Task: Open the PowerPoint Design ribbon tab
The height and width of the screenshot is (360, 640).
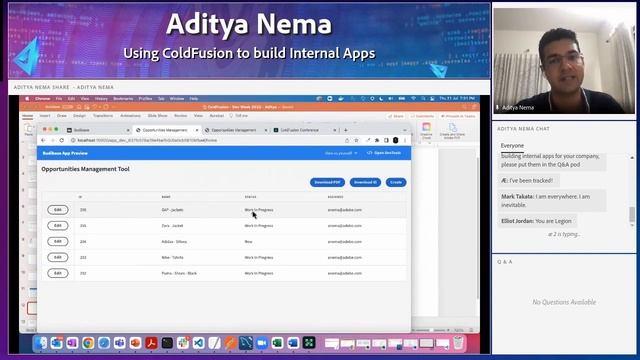Action: (x=80, y=116)
